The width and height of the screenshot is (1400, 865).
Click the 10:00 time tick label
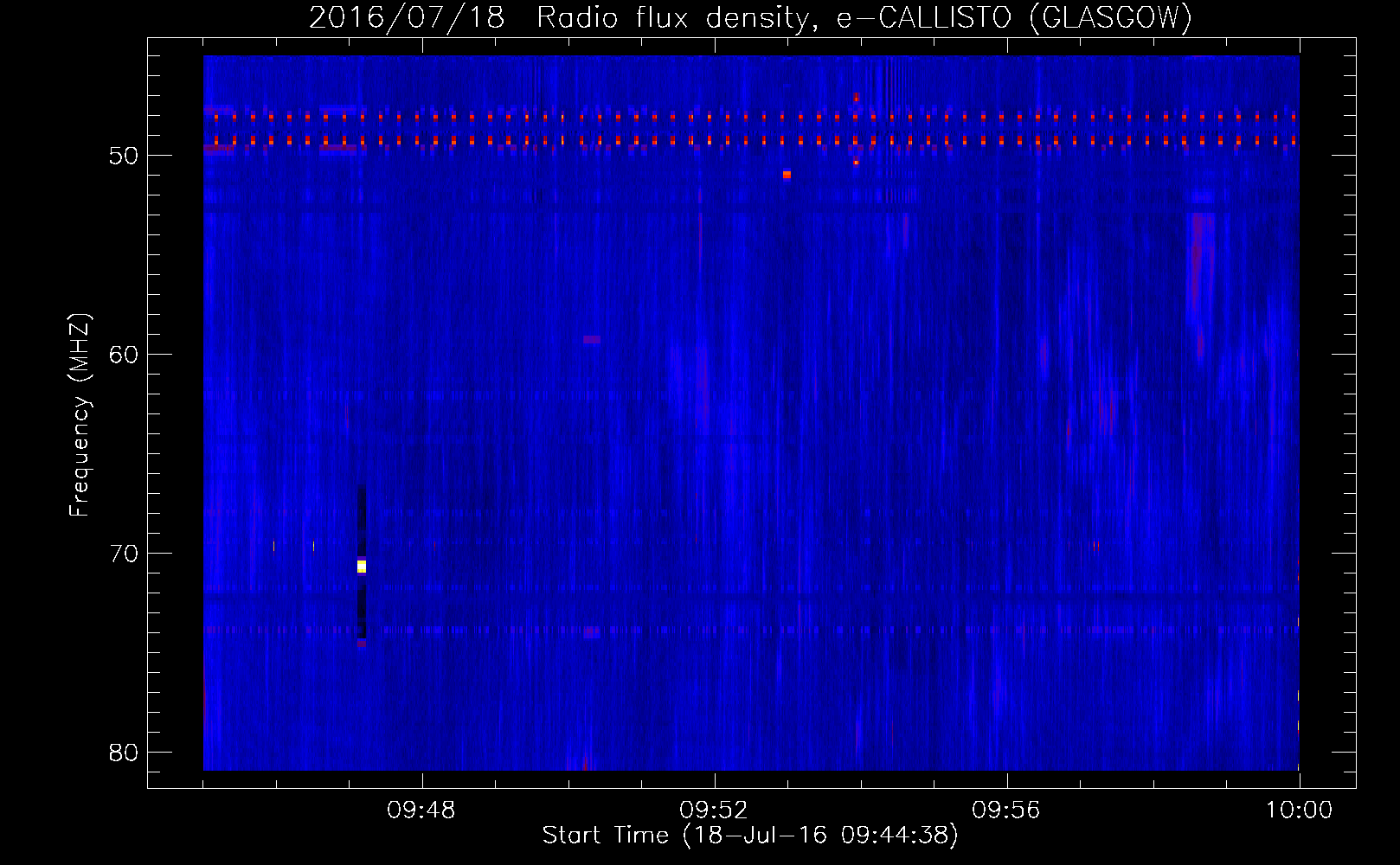[1299, 811]
